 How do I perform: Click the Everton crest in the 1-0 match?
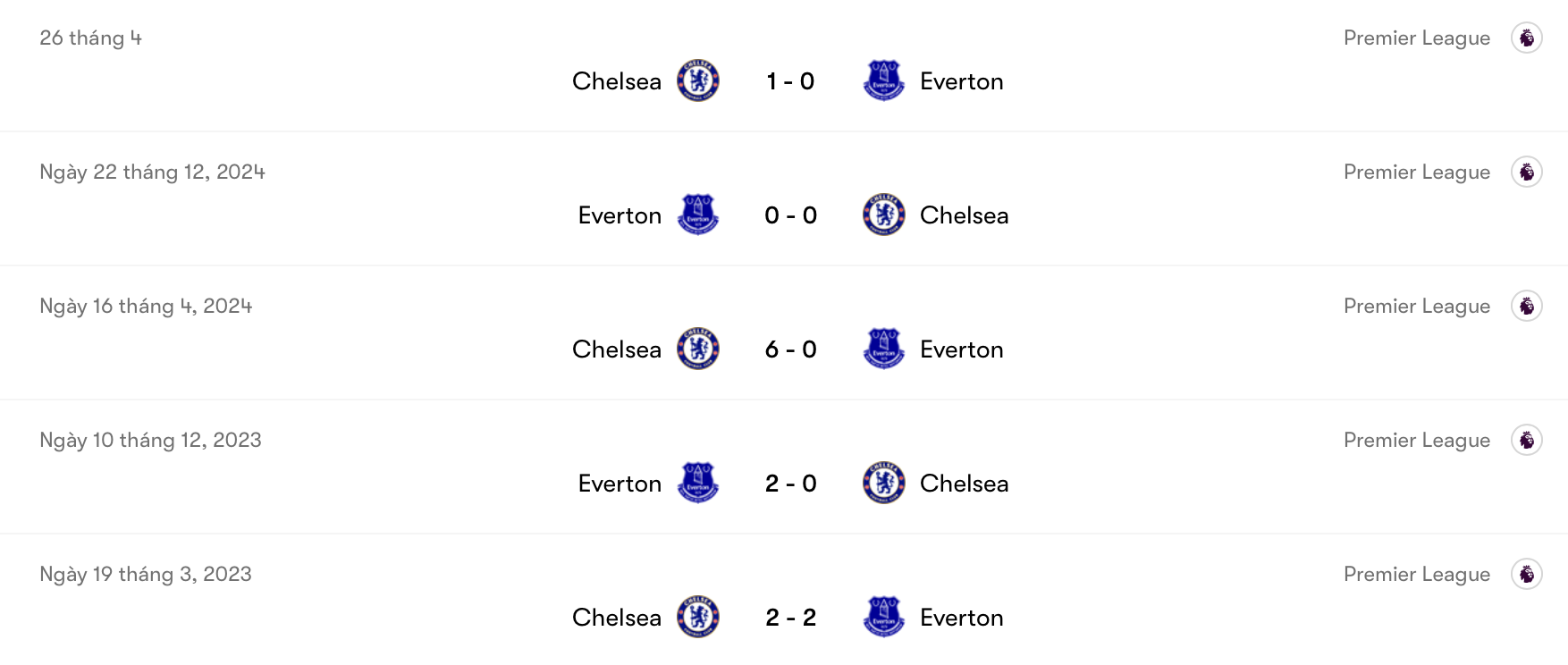pos(883,80)
